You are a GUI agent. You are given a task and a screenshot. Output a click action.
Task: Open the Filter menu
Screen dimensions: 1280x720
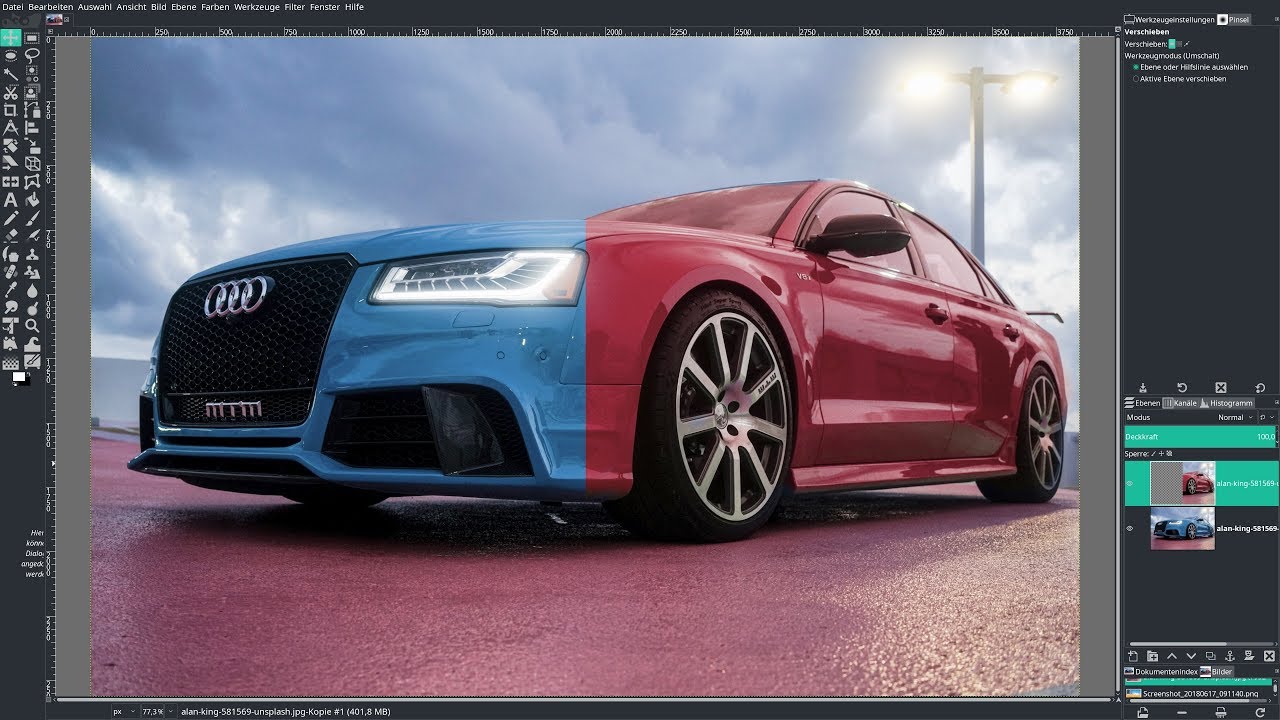[294, 7]
